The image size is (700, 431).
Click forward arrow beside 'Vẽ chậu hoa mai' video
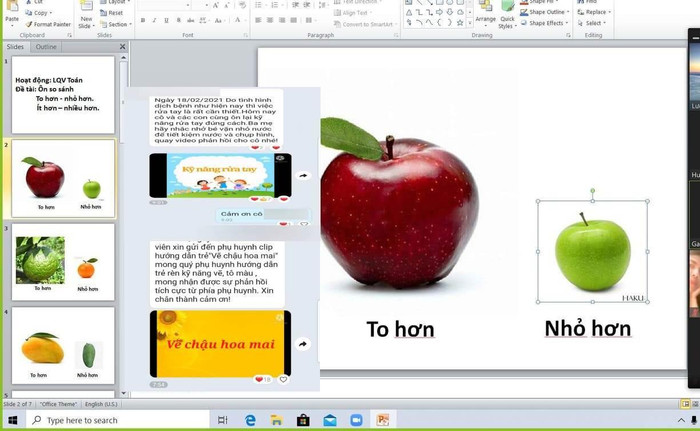tap(303, 344)
